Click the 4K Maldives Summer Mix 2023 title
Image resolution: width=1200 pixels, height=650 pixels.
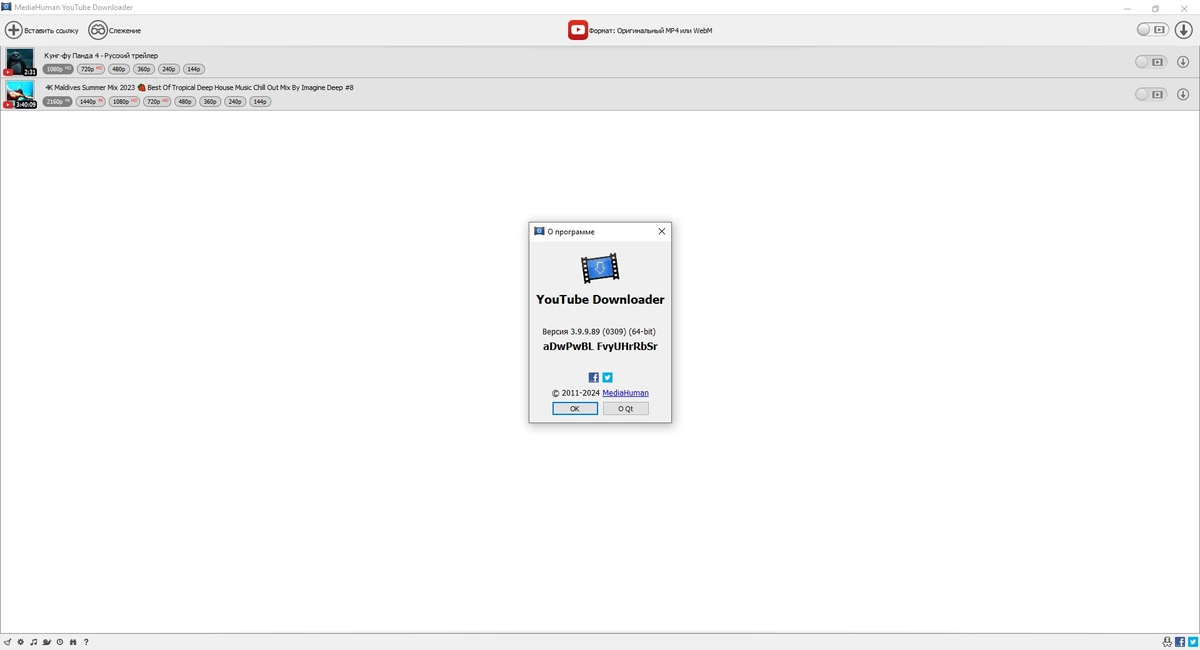coord(199,87)
